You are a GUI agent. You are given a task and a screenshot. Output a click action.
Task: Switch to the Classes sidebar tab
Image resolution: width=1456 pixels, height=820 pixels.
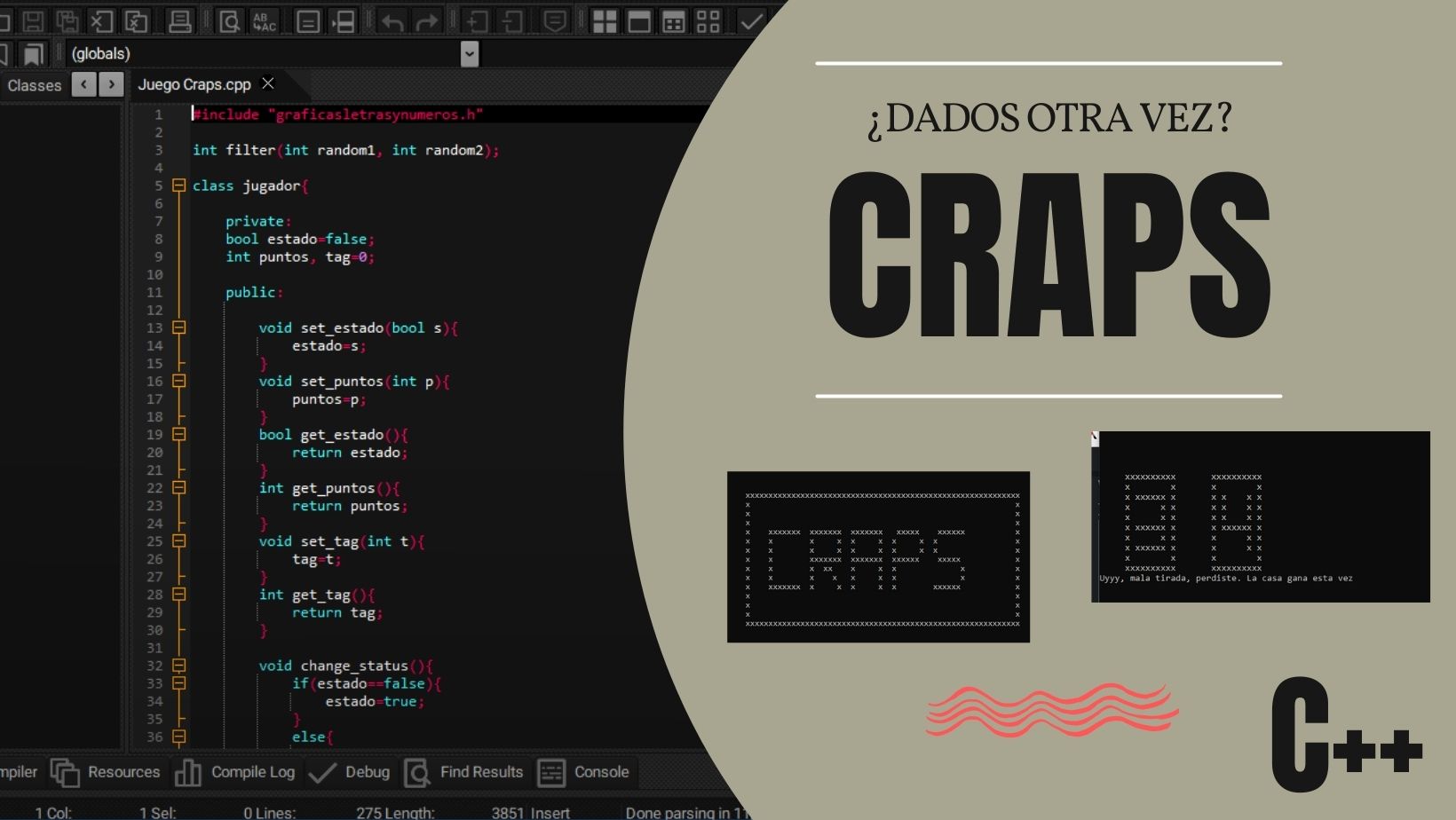pos(35,85)
